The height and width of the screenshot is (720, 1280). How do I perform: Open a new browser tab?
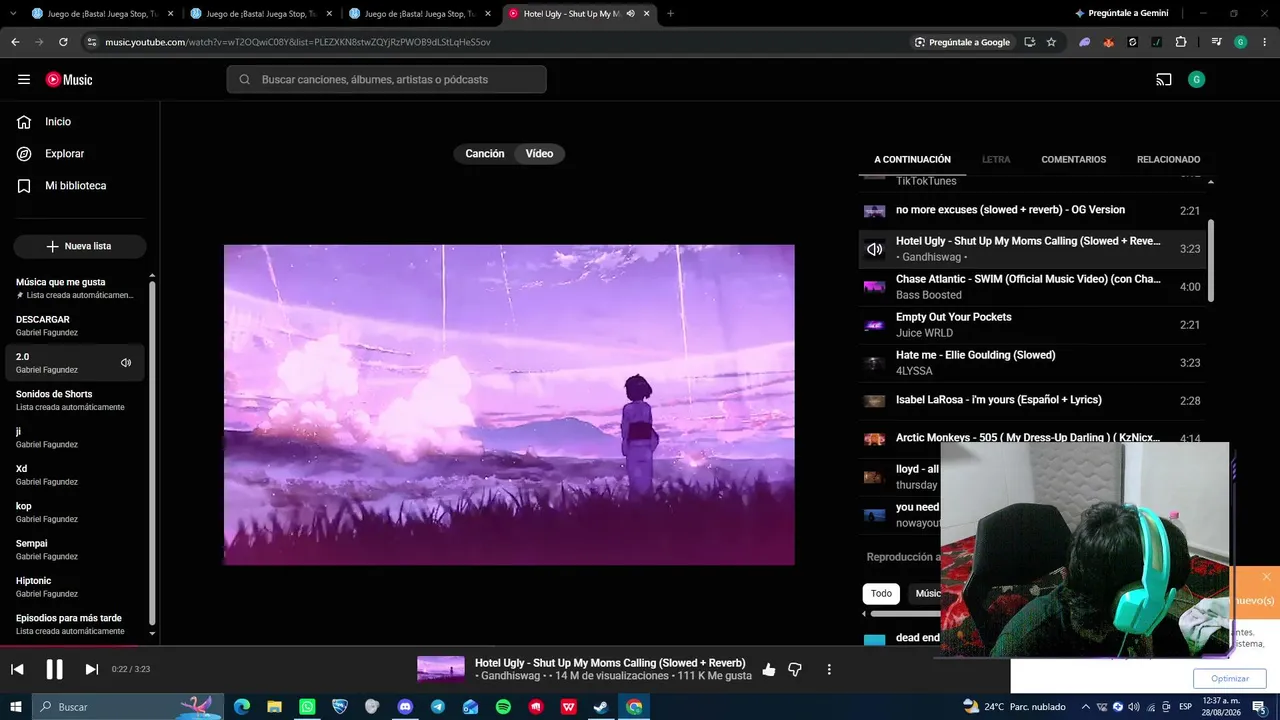click(670, 14)
